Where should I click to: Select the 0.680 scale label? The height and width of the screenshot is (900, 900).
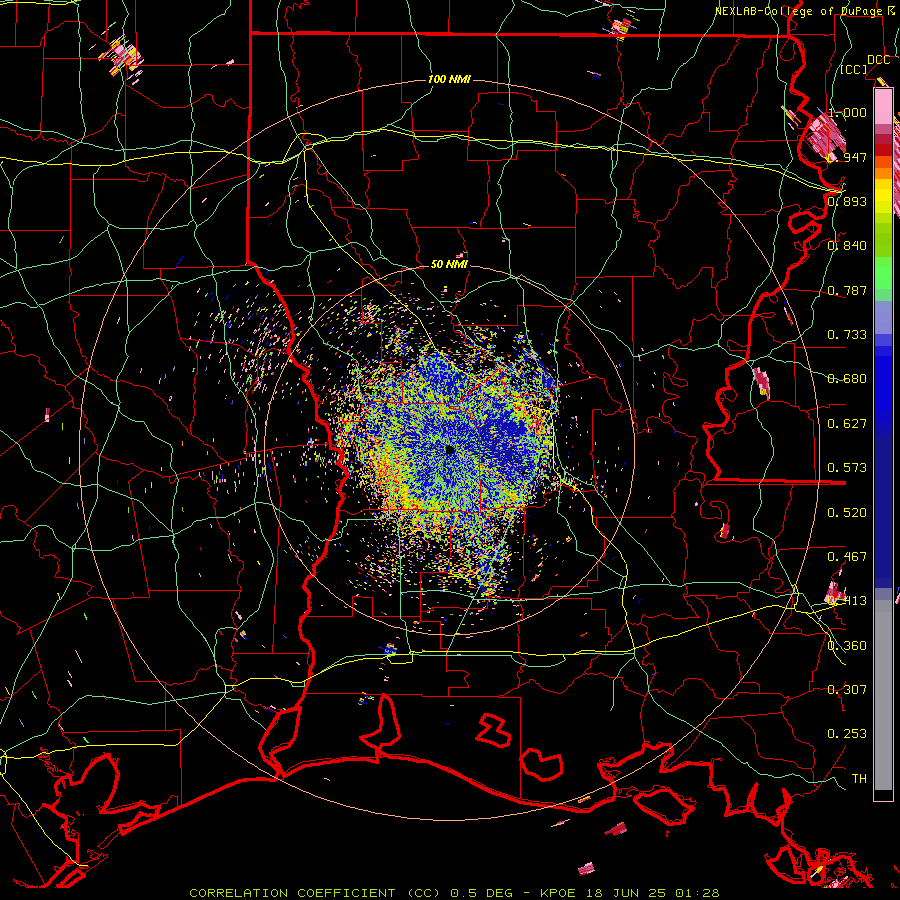(847, 378)
